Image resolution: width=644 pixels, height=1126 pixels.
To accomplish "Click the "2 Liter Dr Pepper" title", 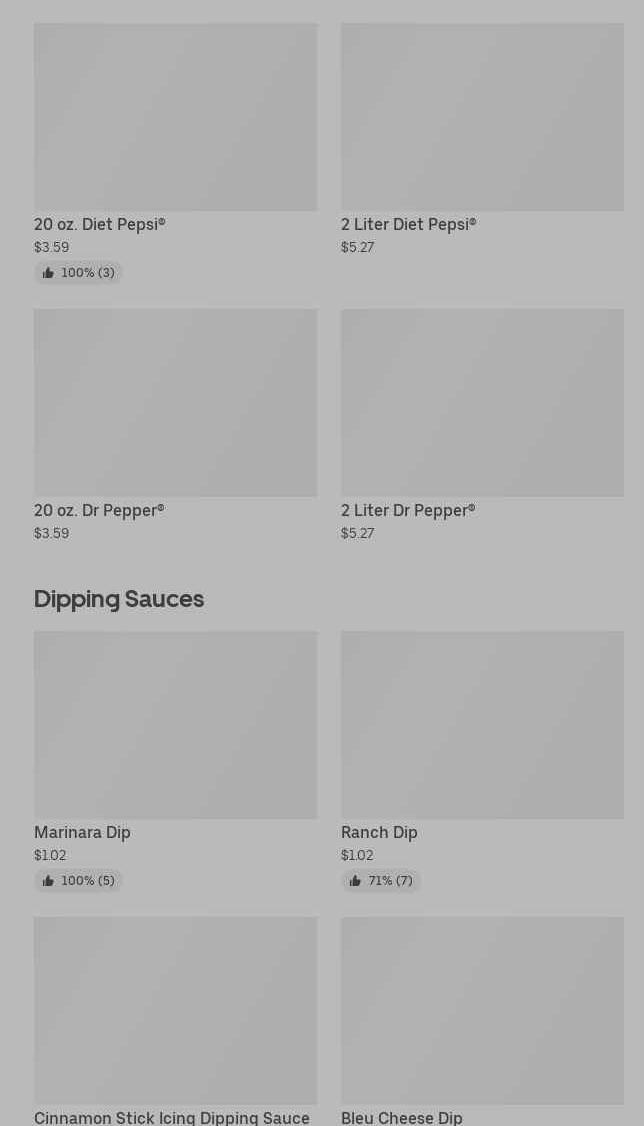I will click(x=408, y=511).
